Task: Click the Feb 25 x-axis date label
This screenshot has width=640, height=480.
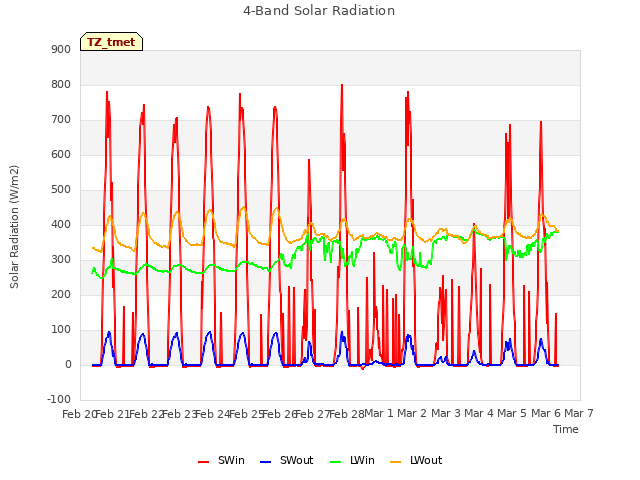Action: click(246, 414)
